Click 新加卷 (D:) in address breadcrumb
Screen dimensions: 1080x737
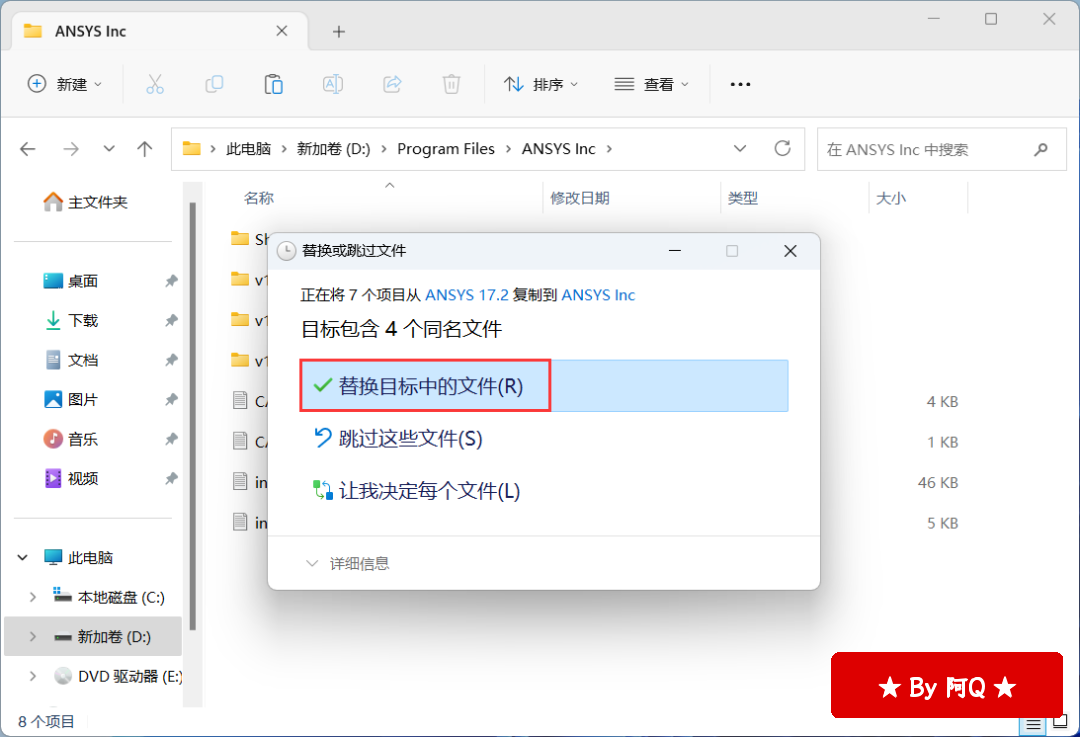(333, 149)
